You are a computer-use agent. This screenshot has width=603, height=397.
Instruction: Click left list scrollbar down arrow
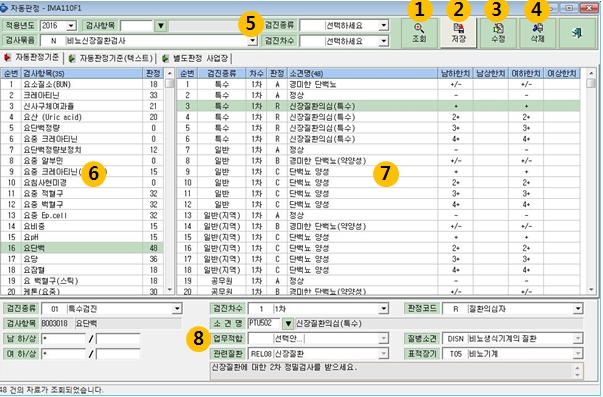tap(169, 290)
